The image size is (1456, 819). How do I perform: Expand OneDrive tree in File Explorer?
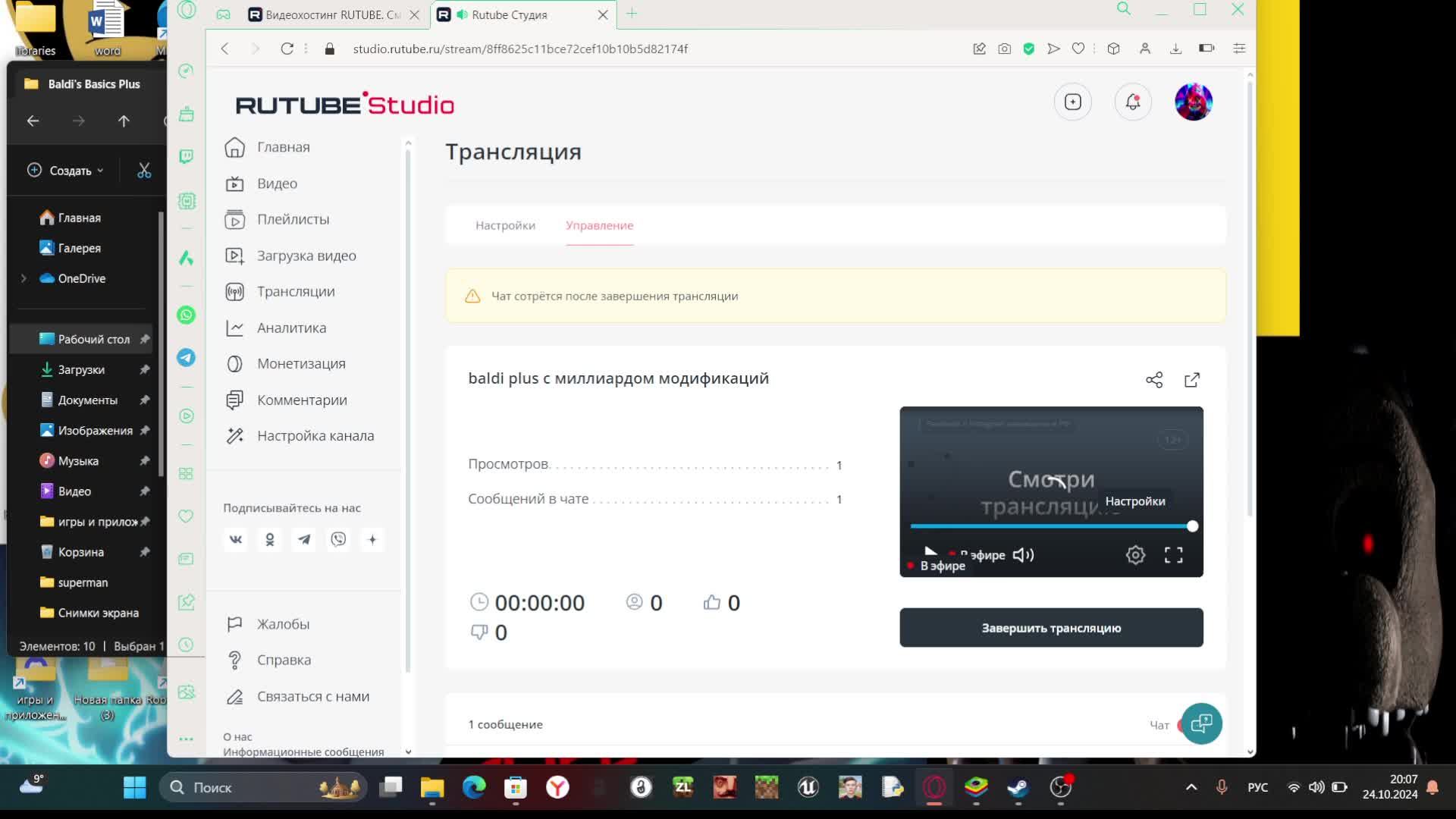tap(24, 278)
